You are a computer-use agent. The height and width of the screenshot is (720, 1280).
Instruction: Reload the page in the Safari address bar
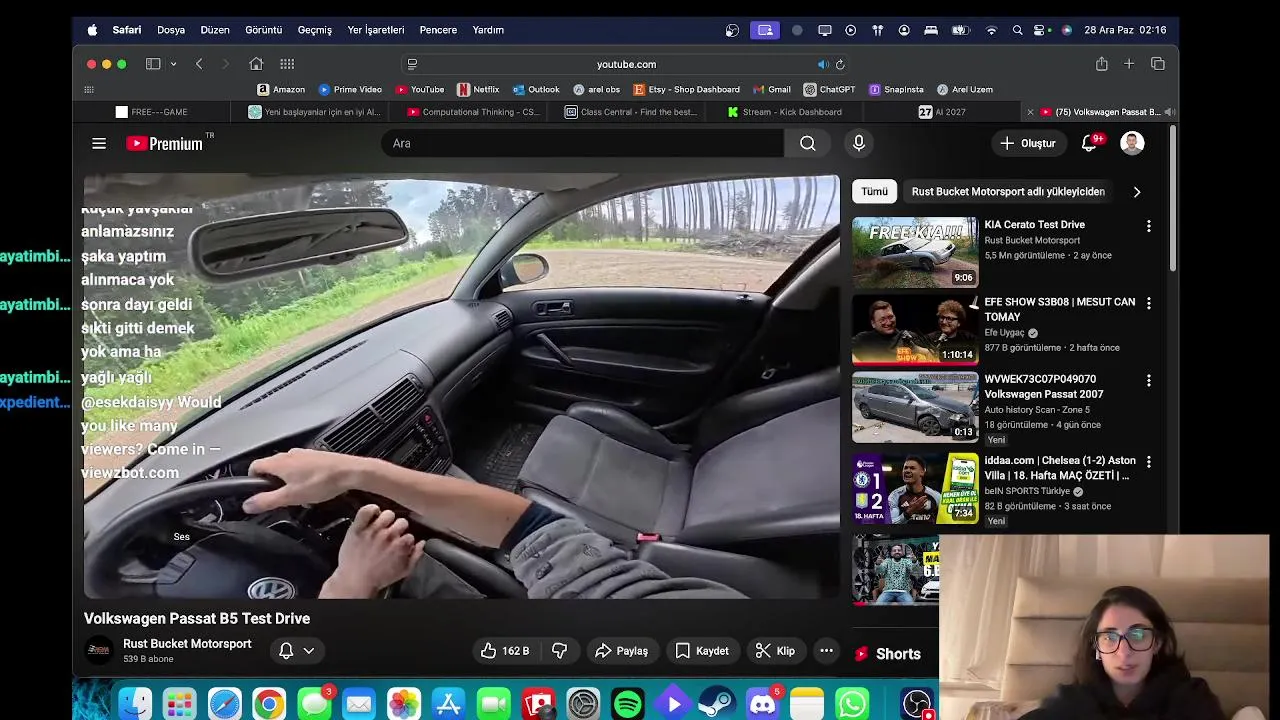840,64
